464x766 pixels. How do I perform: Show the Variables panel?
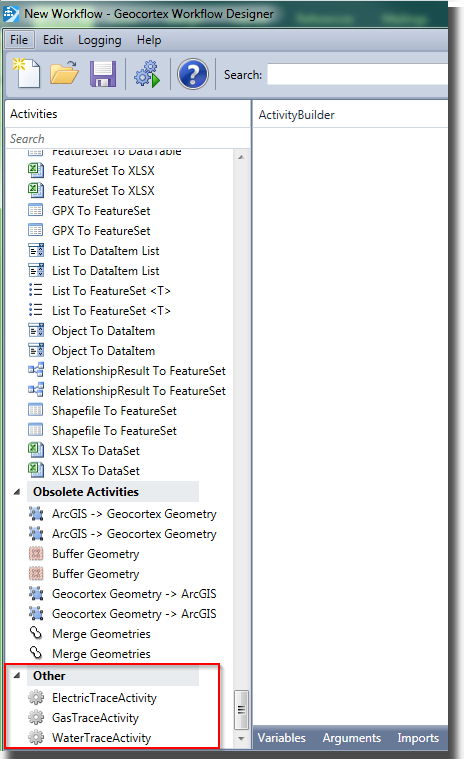click(x=282, y=738)
